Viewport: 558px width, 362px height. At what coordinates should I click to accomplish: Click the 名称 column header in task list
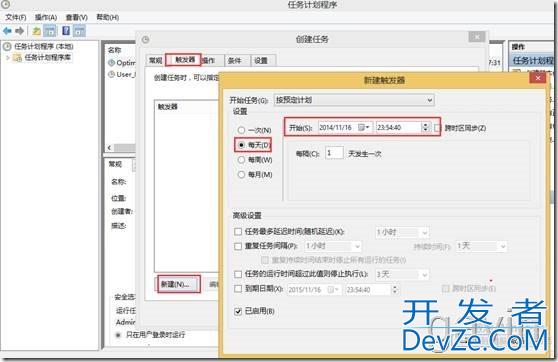pos(115,50)
